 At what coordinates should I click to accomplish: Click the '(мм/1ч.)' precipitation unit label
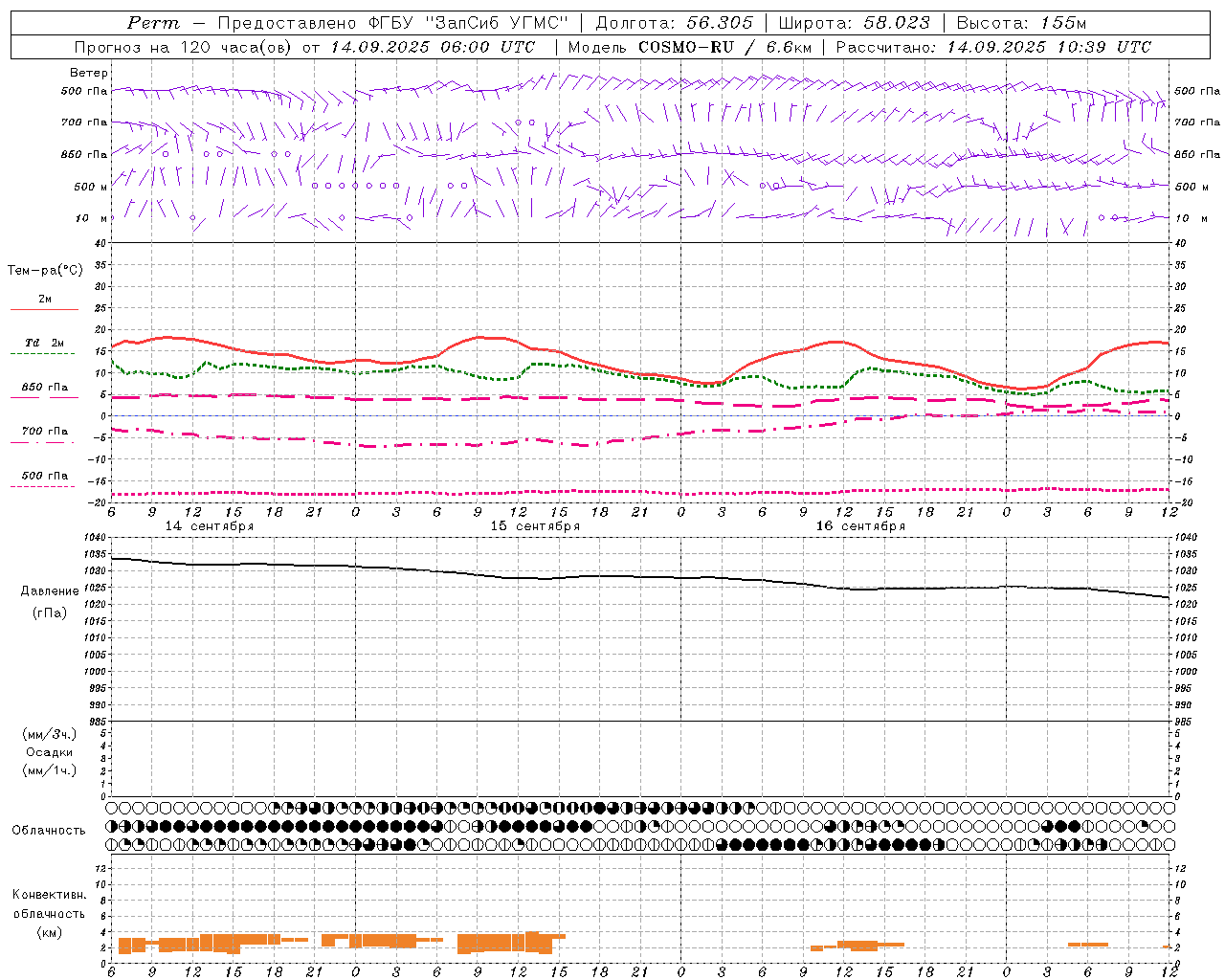(x=50, y=770)
